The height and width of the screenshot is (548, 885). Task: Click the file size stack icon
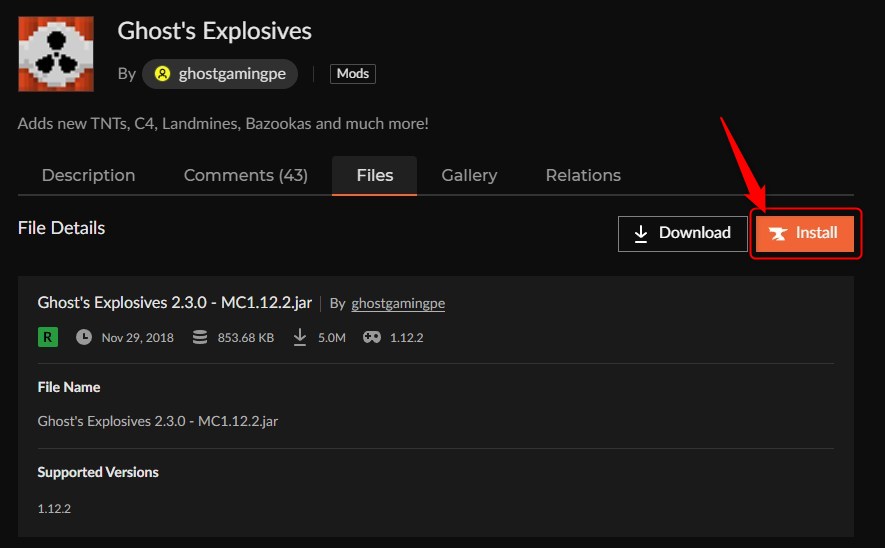tap(200, 337)
